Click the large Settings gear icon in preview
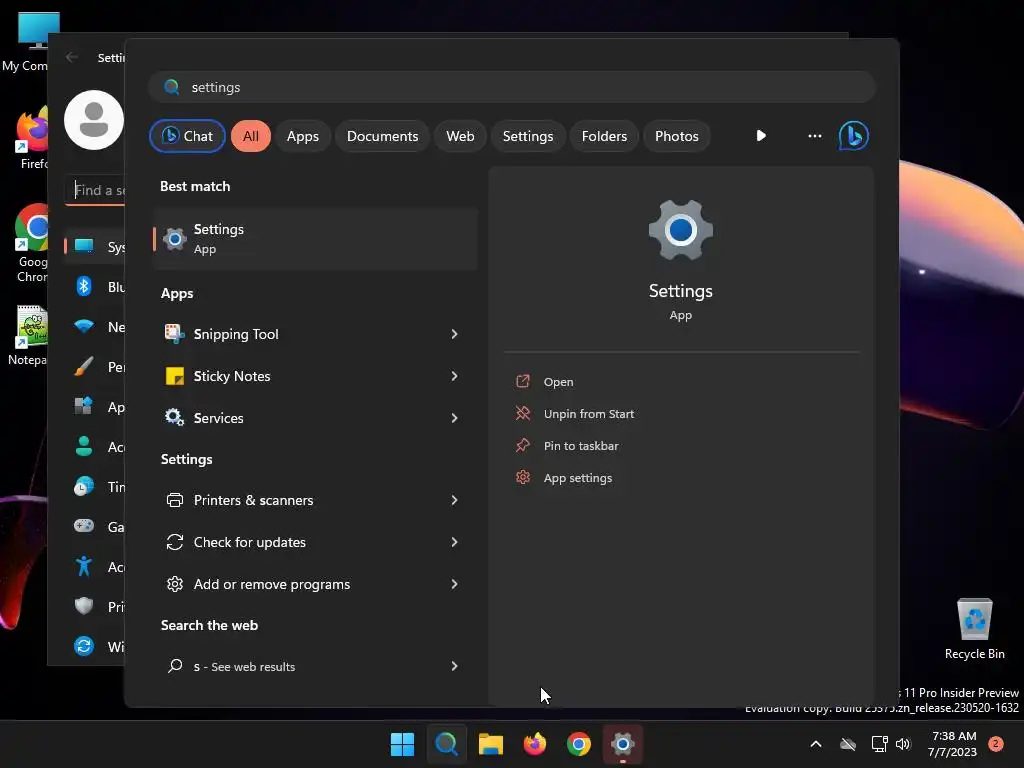 coord(680,231)
